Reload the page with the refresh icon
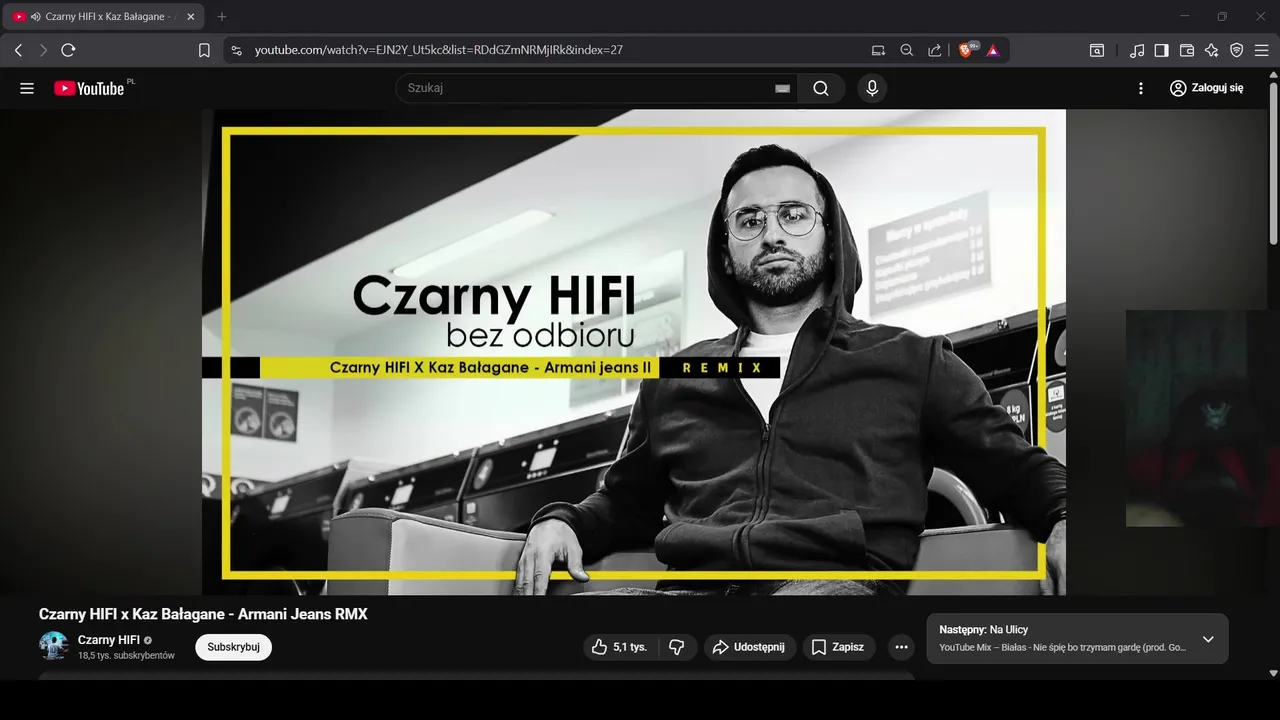This screenshot has width=1280, height=720. click(x=68, y=50)
